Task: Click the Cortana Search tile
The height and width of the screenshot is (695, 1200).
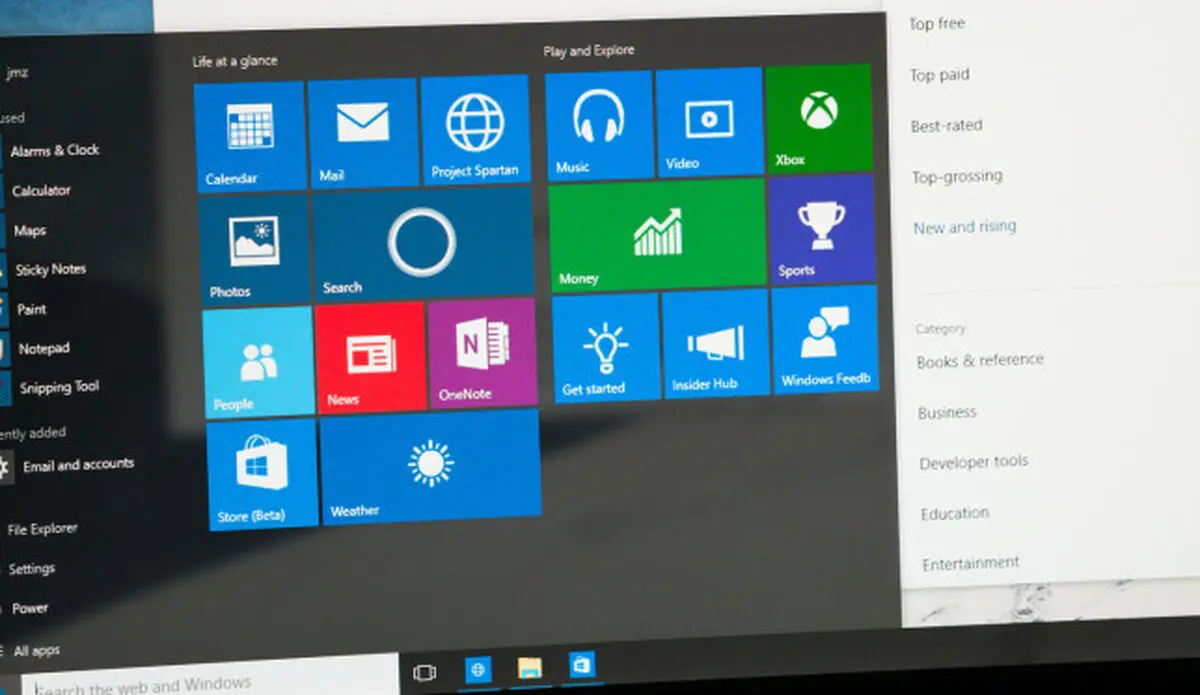Action: 424,244
